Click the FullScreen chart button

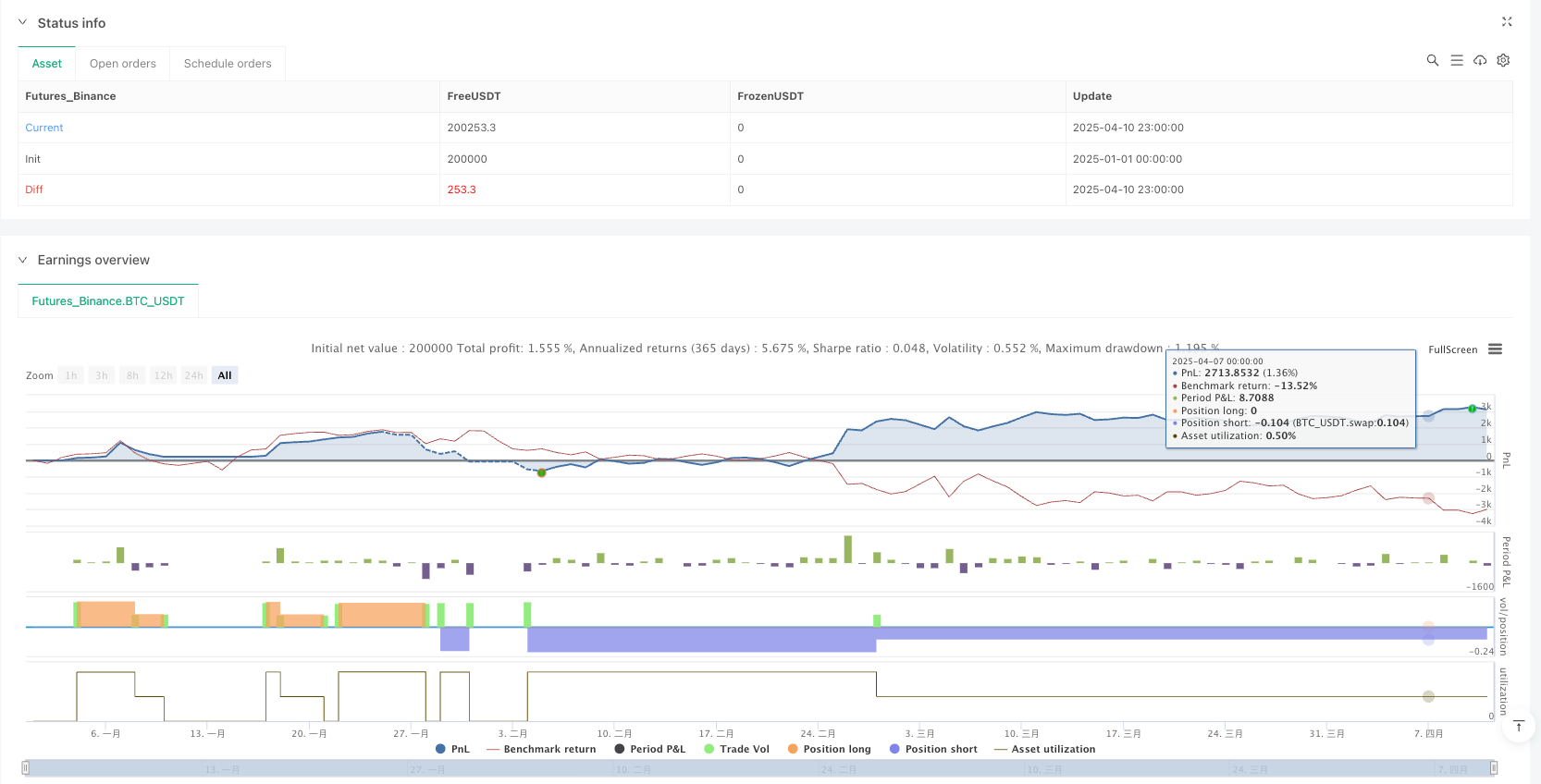[1452, 349]
